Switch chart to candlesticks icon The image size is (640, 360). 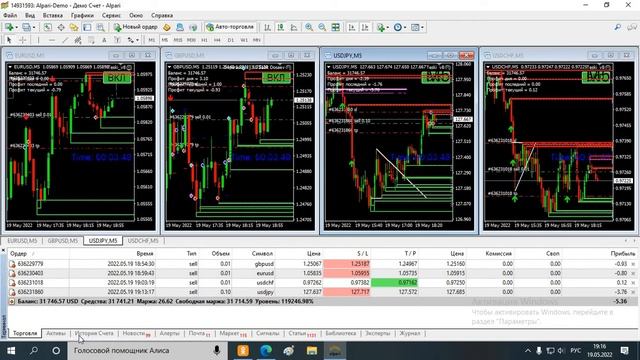point(280,27)
